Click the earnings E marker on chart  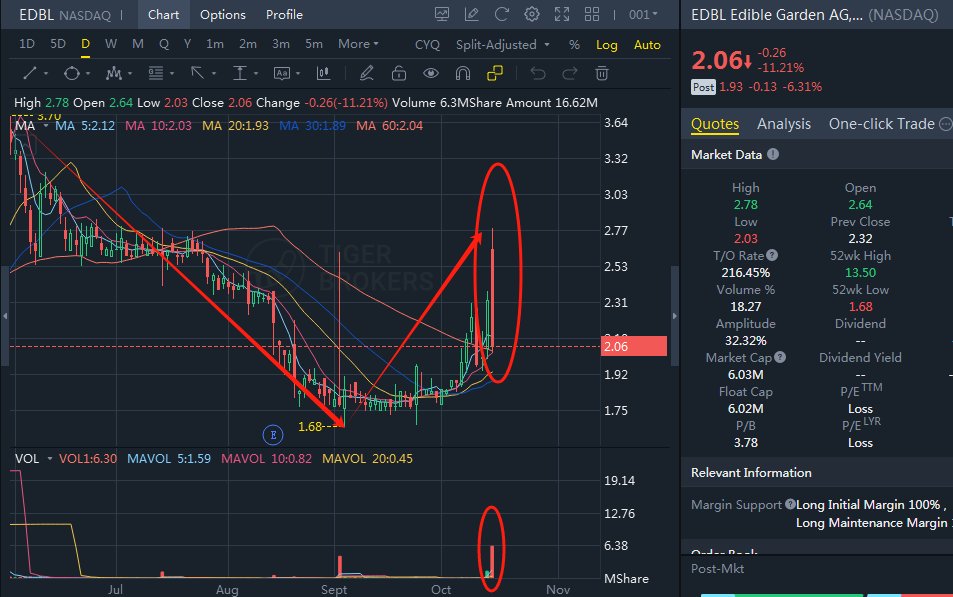(273, 435)
